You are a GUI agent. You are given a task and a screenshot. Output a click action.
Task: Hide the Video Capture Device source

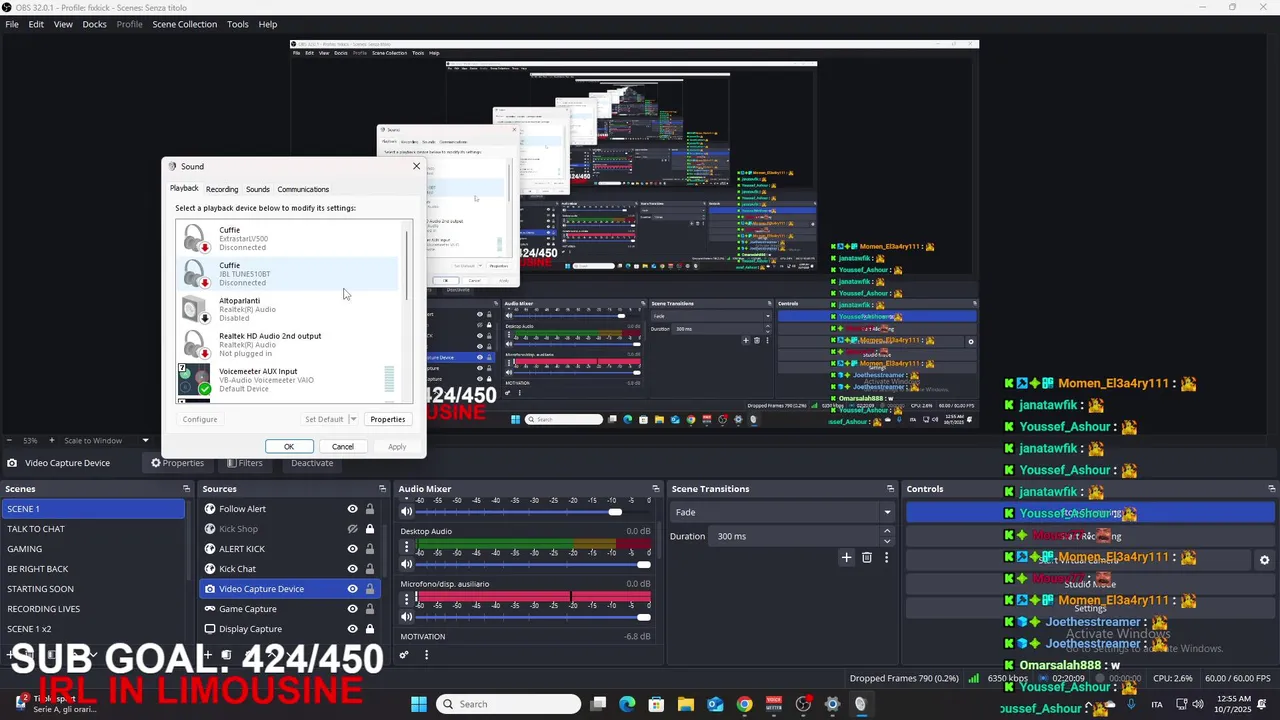click(352, 589)
